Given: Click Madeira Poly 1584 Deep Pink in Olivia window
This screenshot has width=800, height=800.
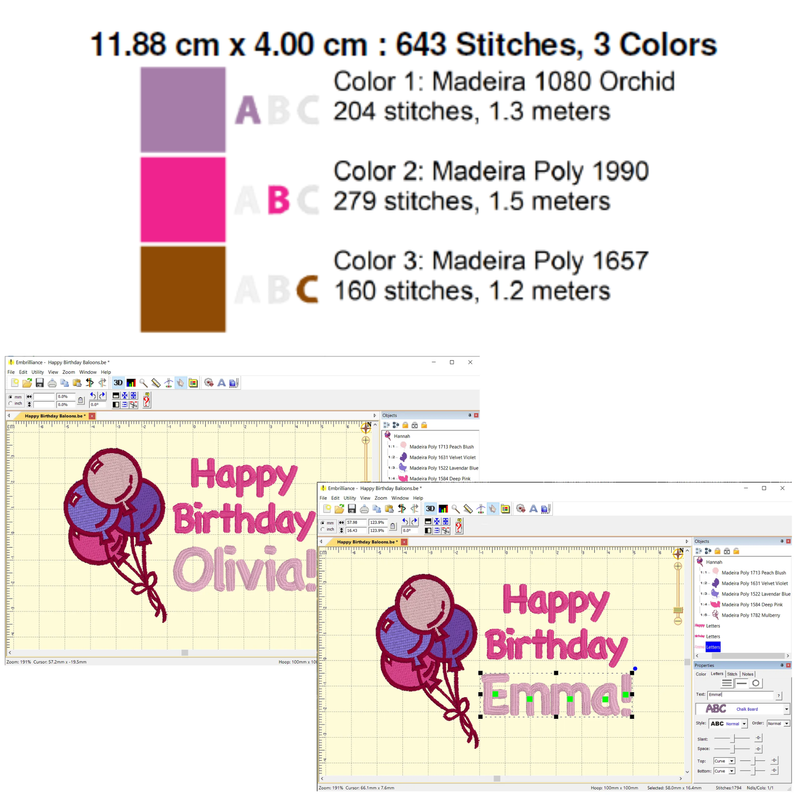Looking at the screenshot, I should (441, 479).
